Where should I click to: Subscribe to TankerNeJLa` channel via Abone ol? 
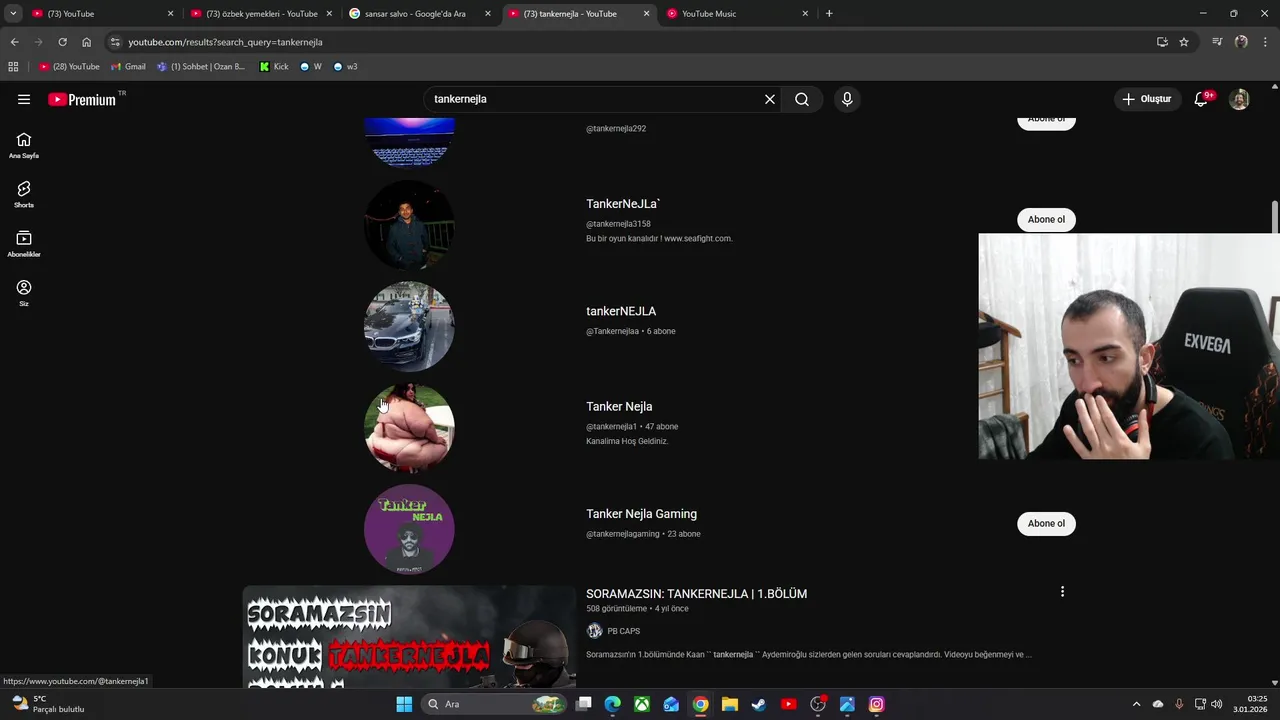pyautogui.click(x=1046, y=220)
